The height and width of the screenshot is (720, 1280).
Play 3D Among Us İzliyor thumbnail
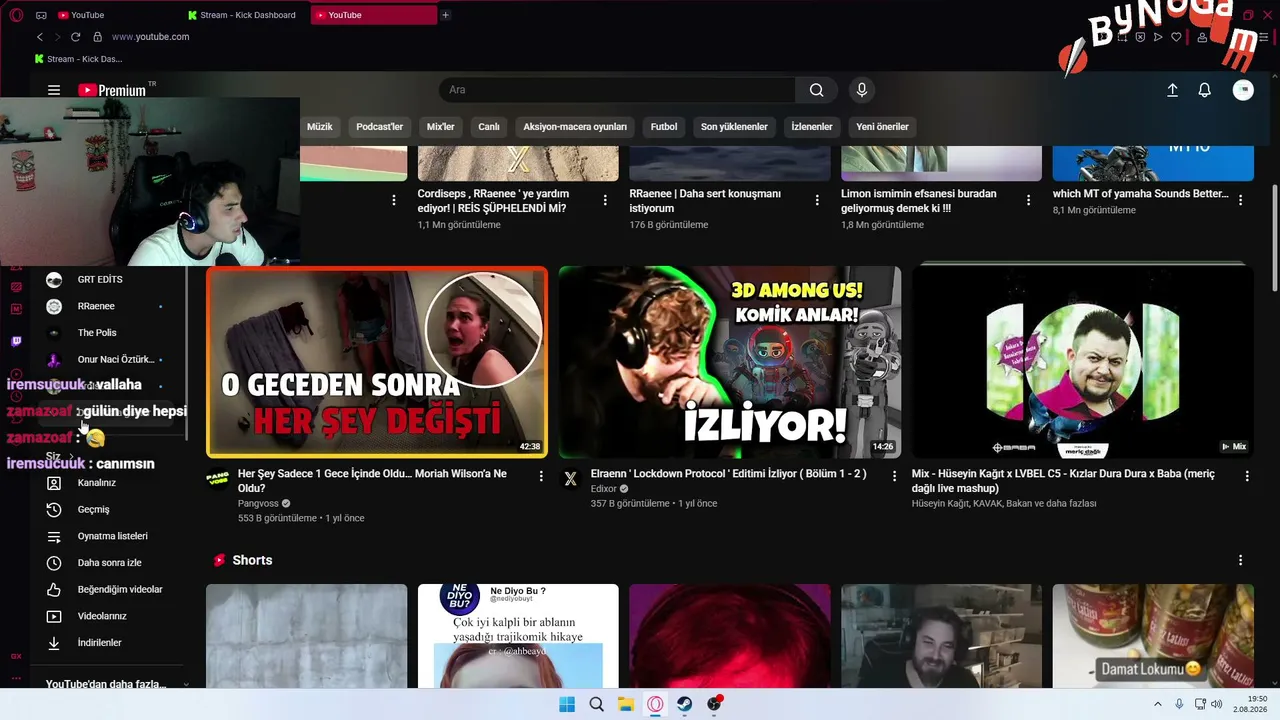[x=730, y=362]
